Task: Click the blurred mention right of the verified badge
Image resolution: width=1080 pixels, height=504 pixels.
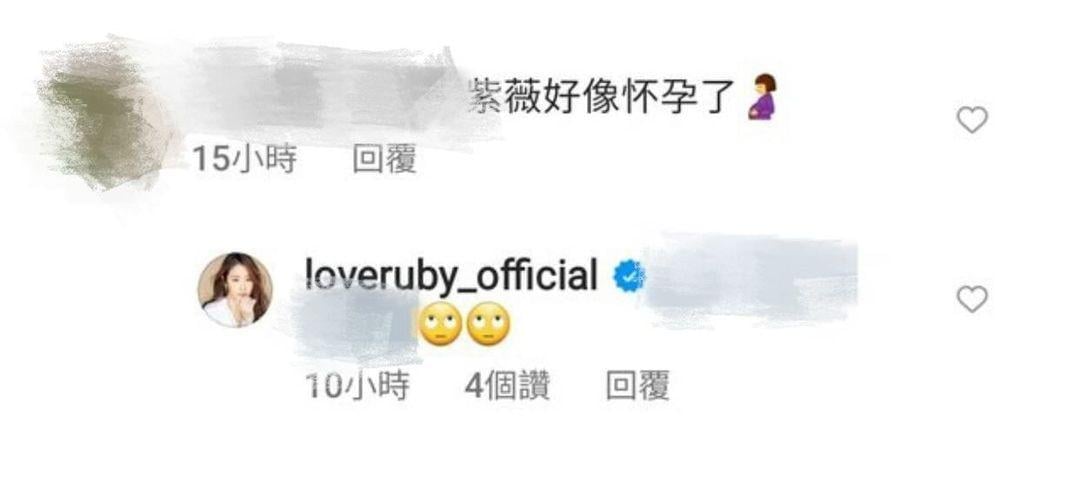Action: [x=752, y=280]
